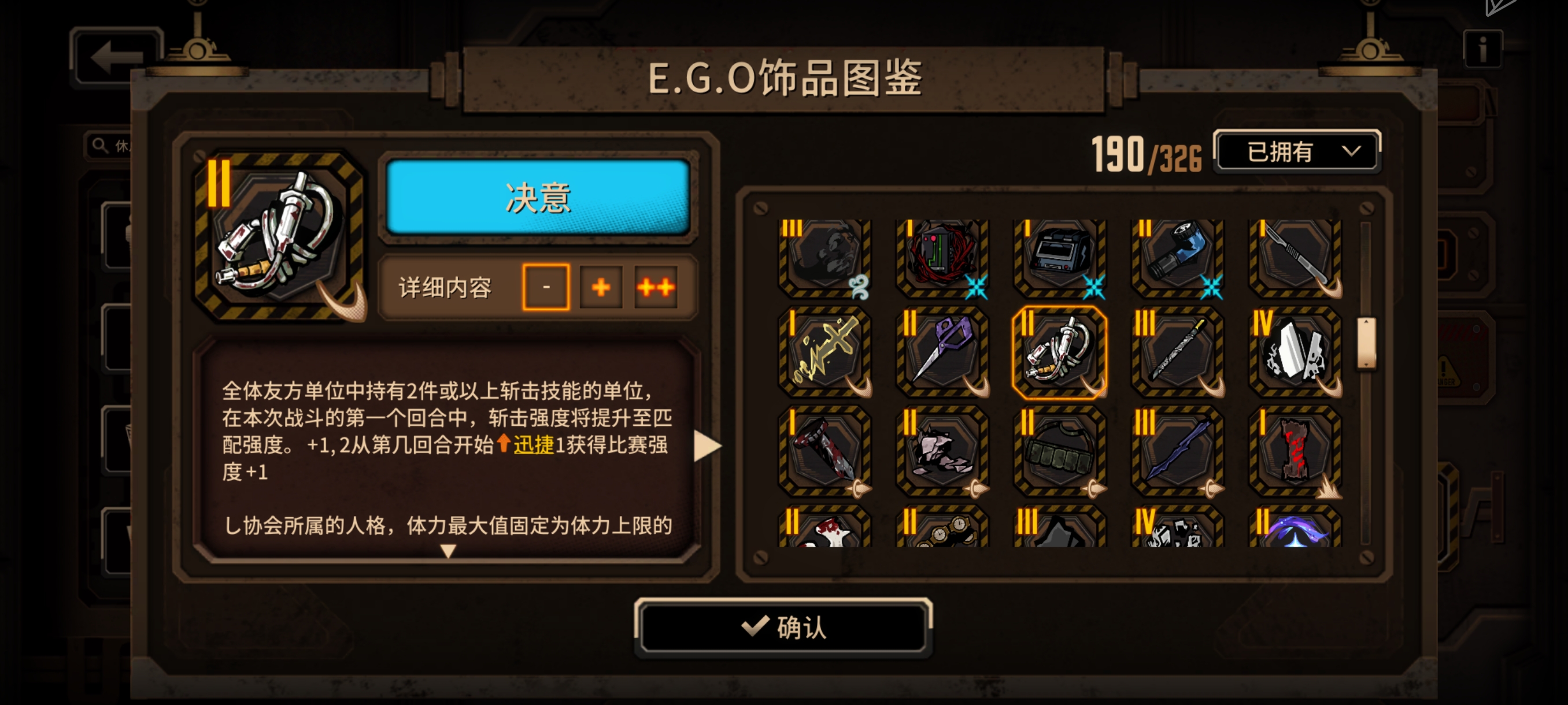
Task: Click the 确认 confirm button
Action: 783,627
